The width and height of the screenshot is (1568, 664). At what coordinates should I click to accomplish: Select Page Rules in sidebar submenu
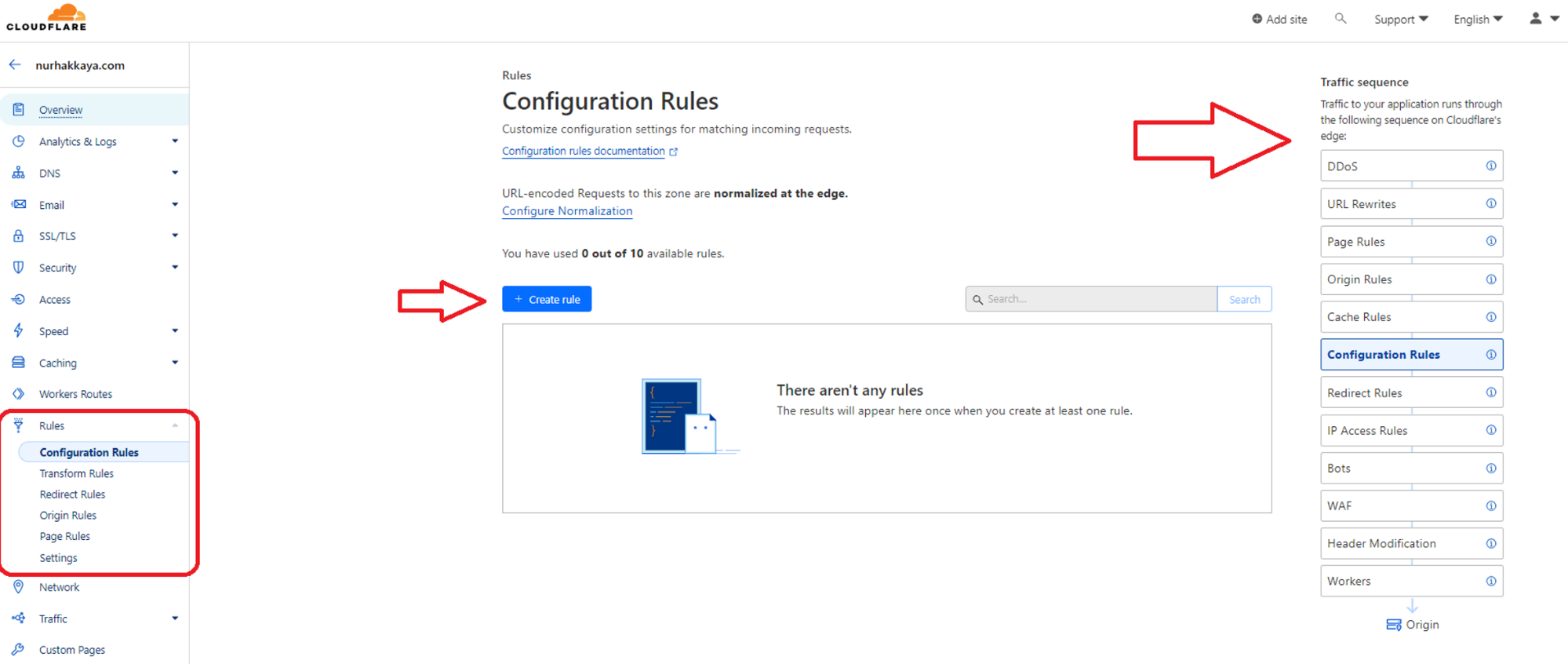point(65,536)
